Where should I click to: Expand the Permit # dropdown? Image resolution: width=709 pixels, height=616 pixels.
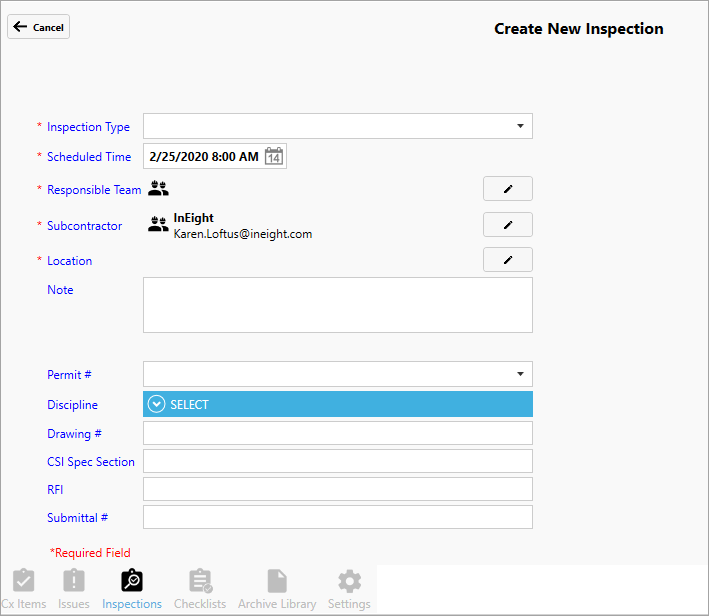coord(520,374)
